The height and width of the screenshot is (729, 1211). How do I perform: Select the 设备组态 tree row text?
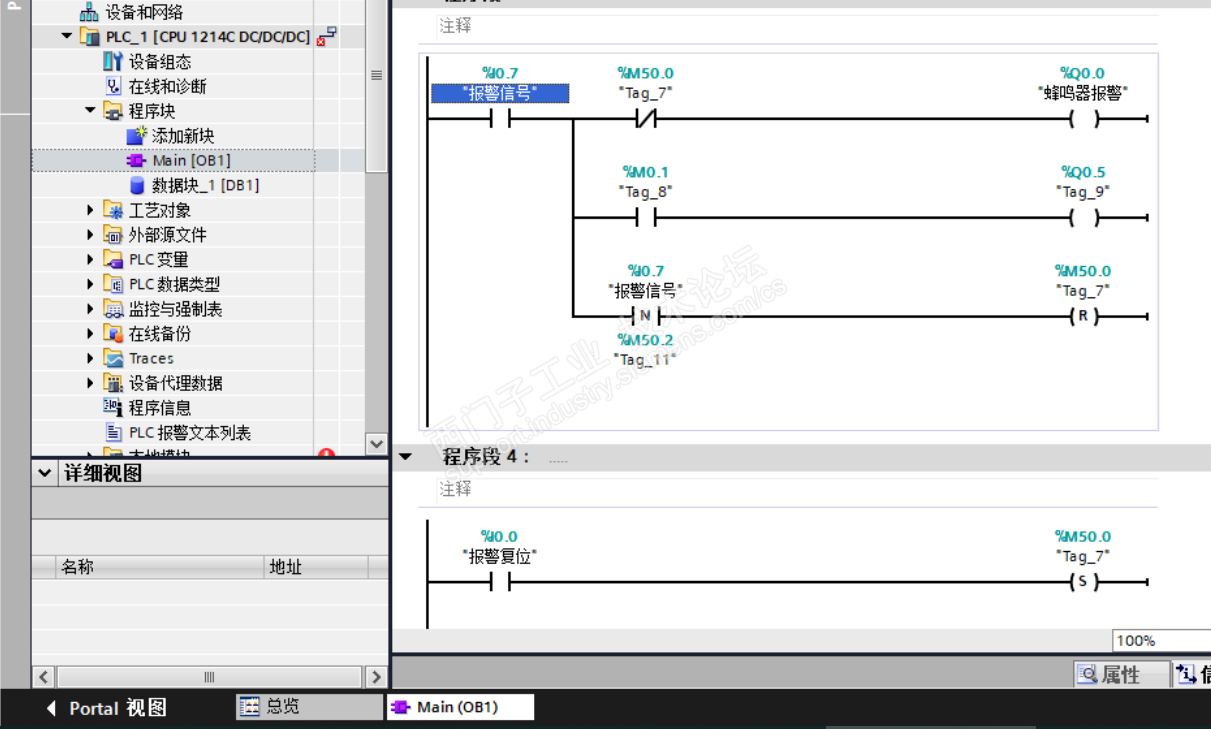click(x=160, y=62)
